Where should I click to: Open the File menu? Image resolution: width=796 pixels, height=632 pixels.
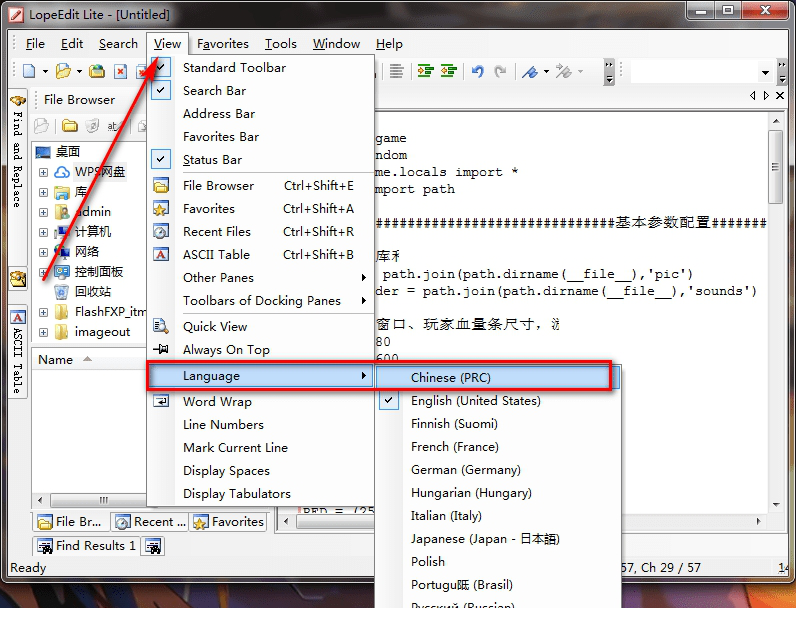click(35, 44)
